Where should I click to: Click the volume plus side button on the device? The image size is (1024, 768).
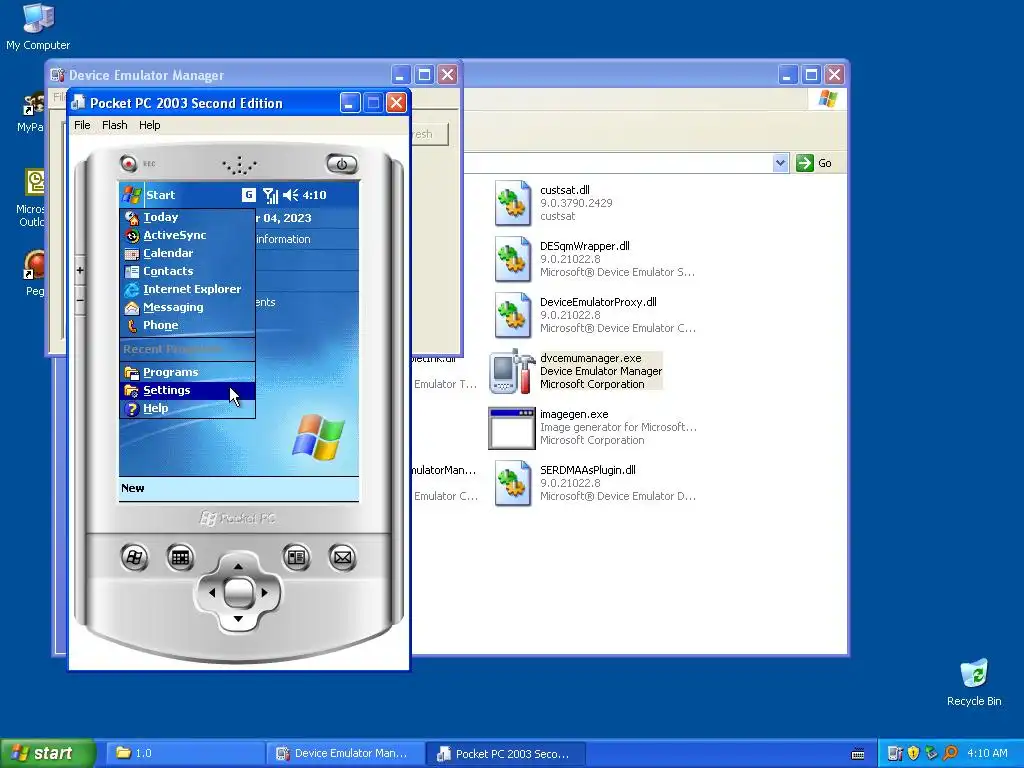click(x=80, y=270)
